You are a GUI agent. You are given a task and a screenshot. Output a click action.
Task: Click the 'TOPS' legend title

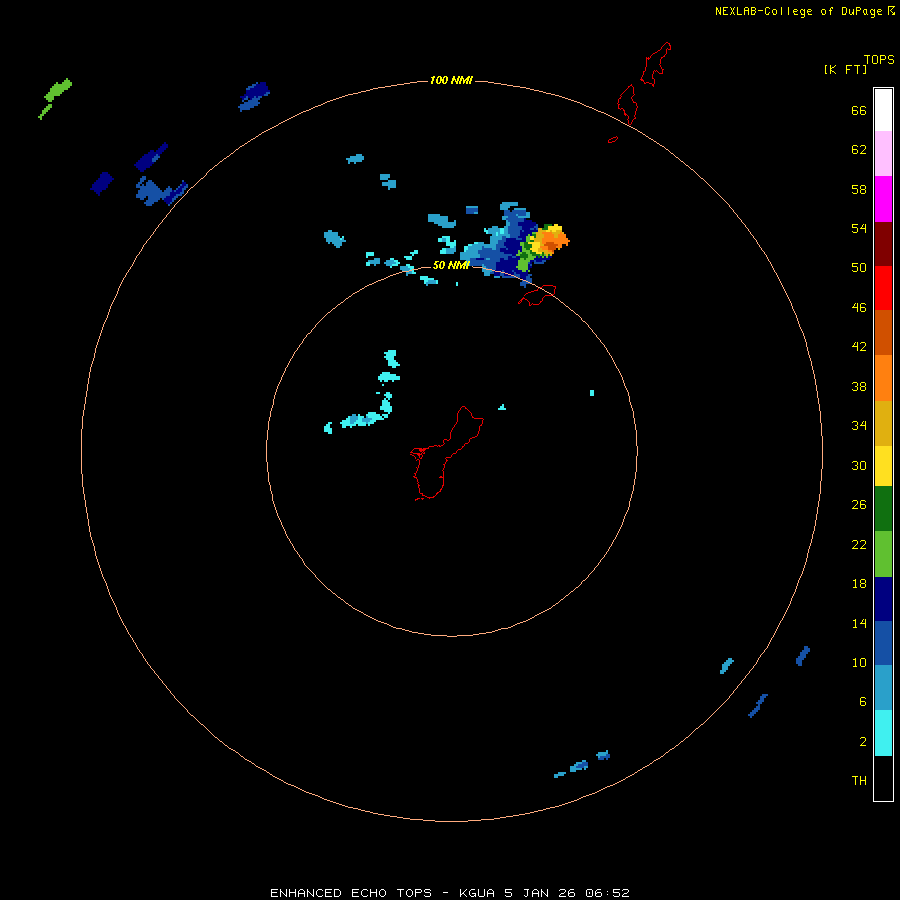879,60
